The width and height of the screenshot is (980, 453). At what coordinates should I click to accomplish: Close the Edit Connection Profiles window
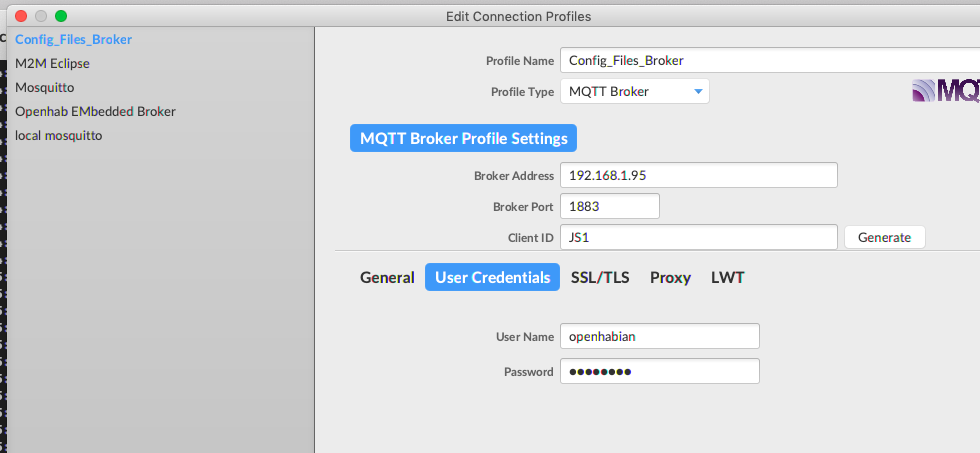click(x=21, y=16)
